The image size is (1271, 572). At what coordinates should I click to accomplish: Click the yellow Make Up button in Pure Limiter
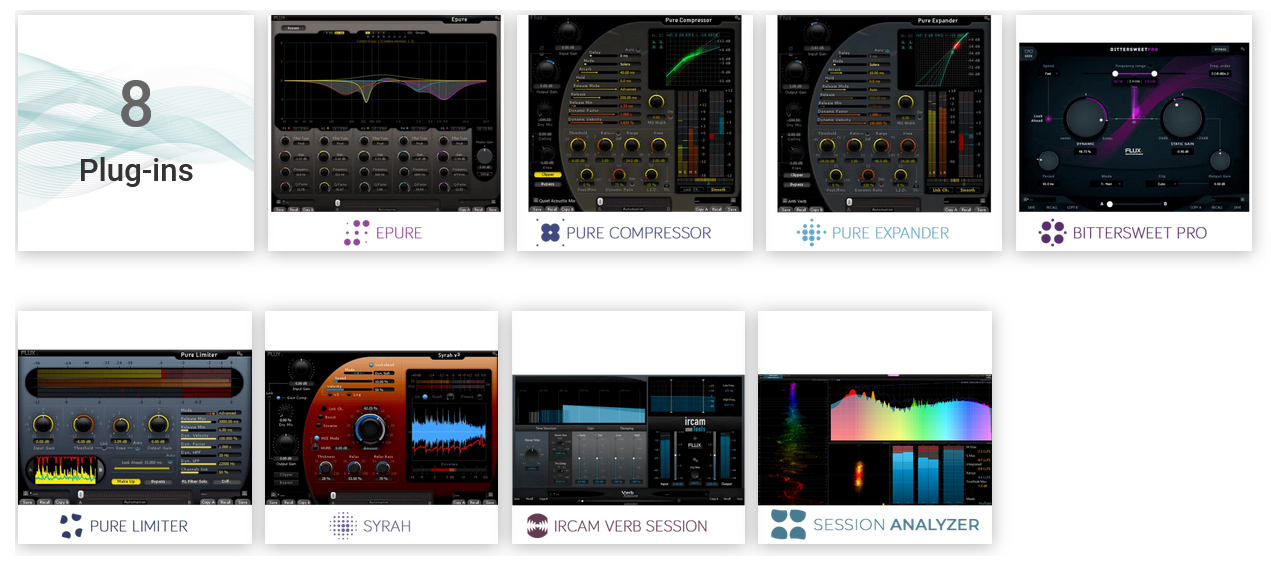(126, 481)
